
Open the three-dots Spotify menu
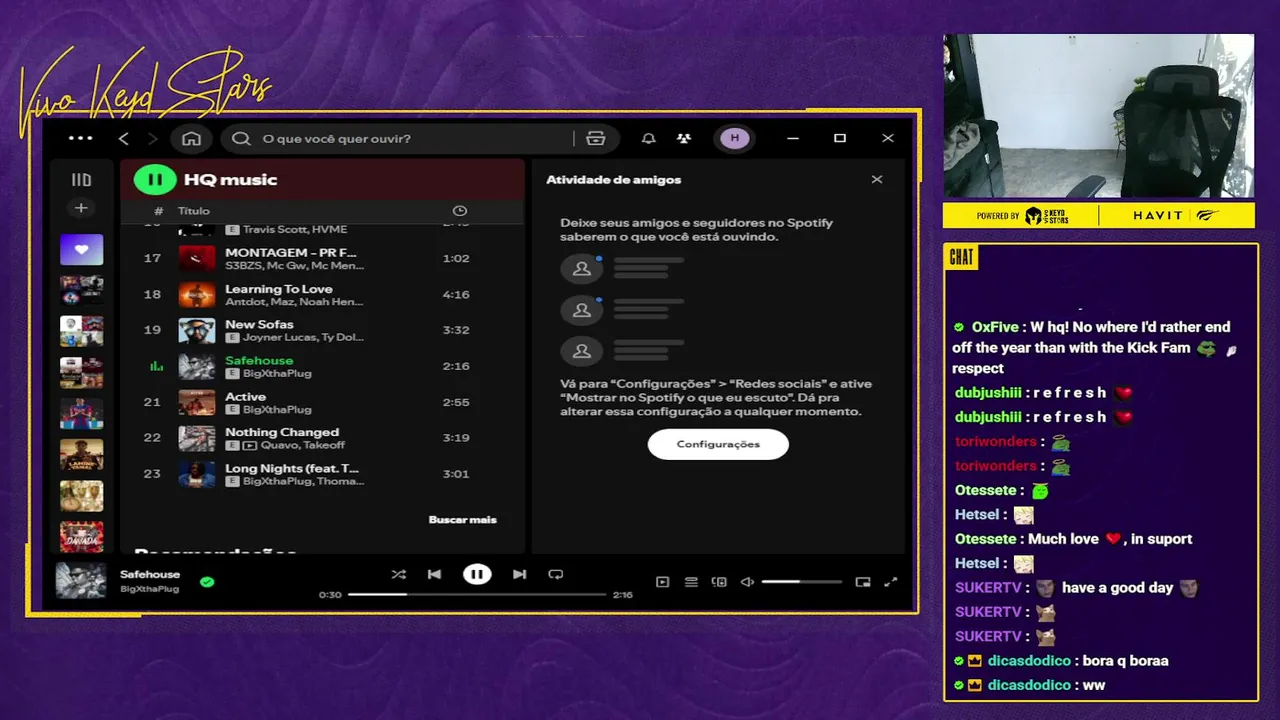tap(80, 138)
